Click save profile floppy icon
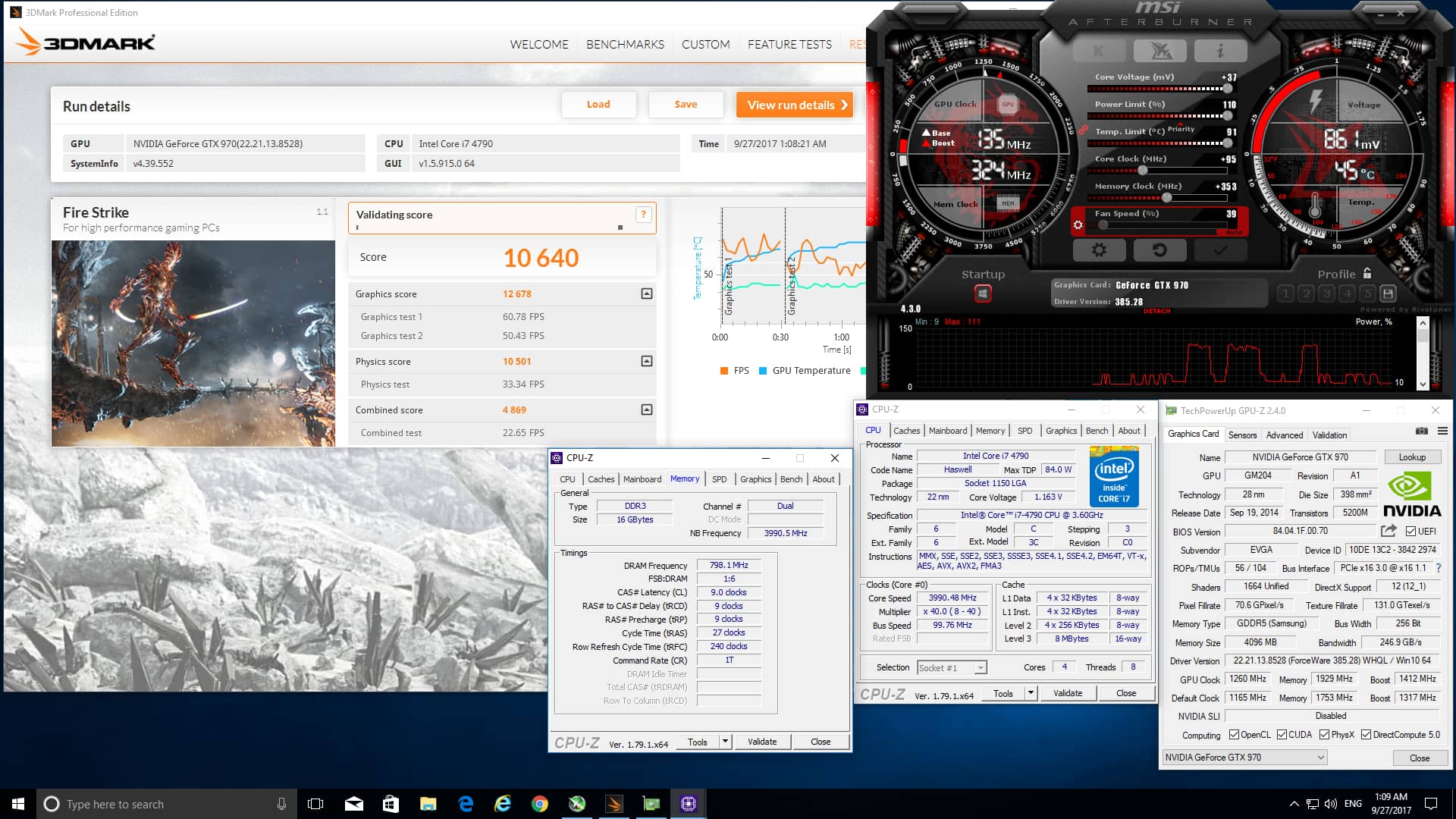This screenshot has width=1456, height=819. [1388, 293]
